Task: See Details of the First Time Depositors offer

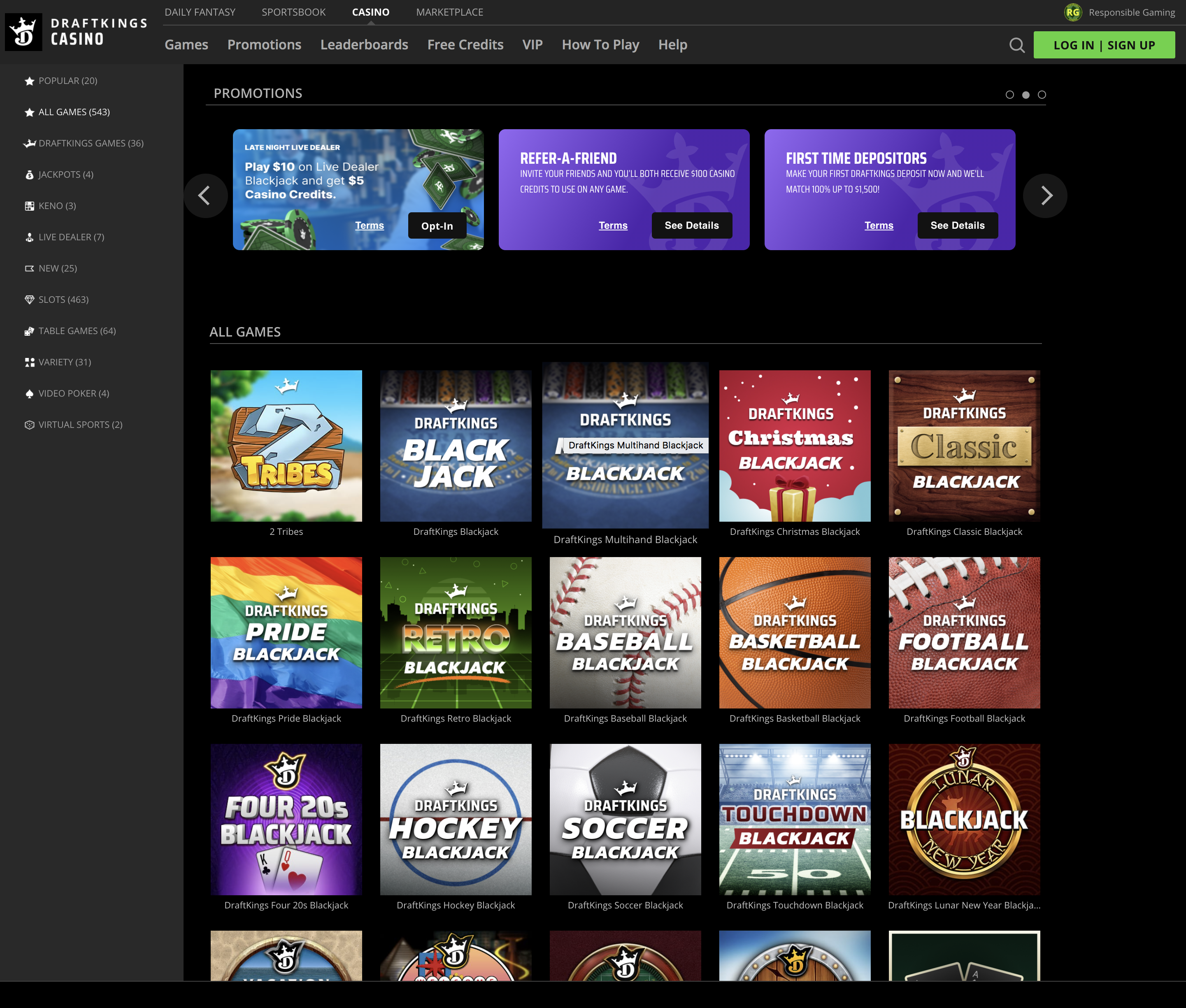Action: coord(958,225)
